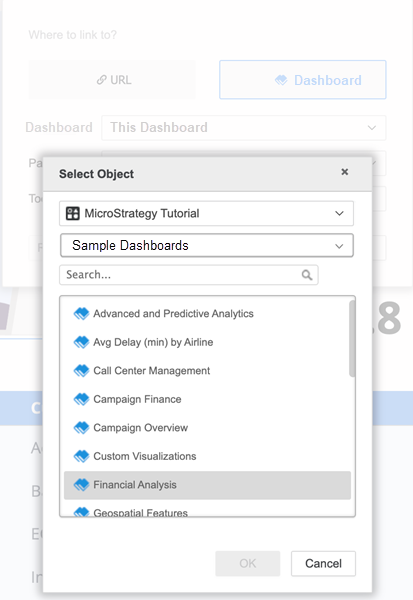Click the dashboard list vertical scrollbar
The width and height of the screenshot is (413, 600).
[352, 339]
